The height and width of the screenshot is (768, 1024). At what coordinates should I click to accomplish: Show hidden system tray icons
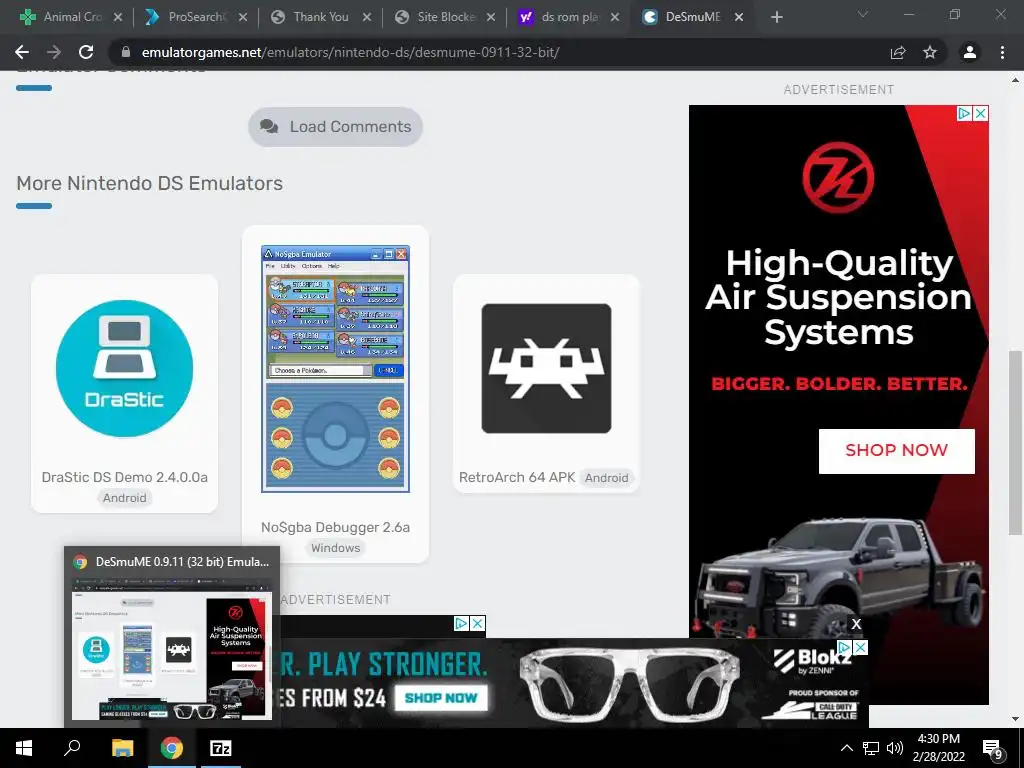[x=846, y=748]
